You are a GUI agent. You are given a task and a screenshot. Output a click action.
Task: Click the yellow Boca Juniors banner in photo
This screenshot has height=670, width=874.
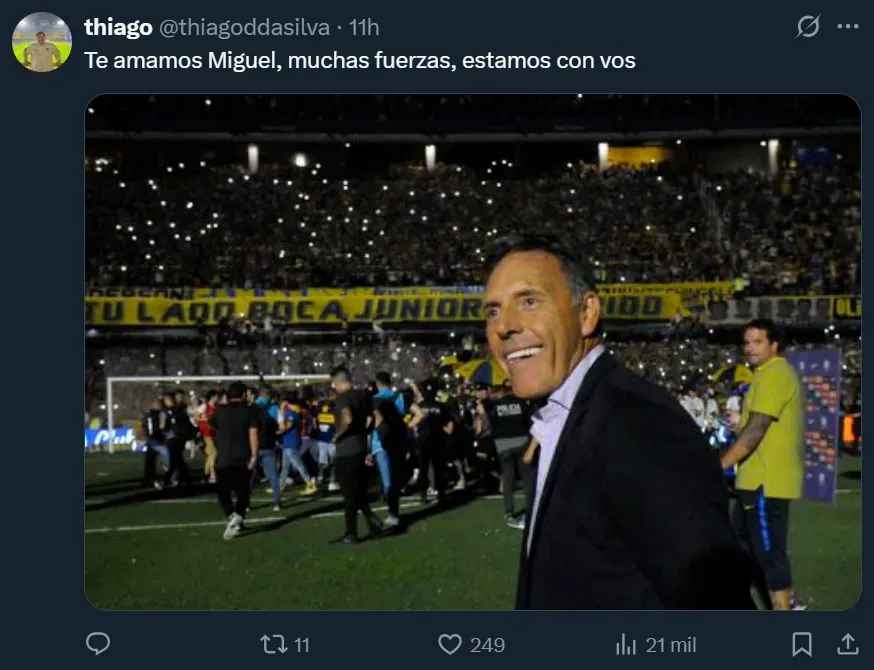(300, 307)
